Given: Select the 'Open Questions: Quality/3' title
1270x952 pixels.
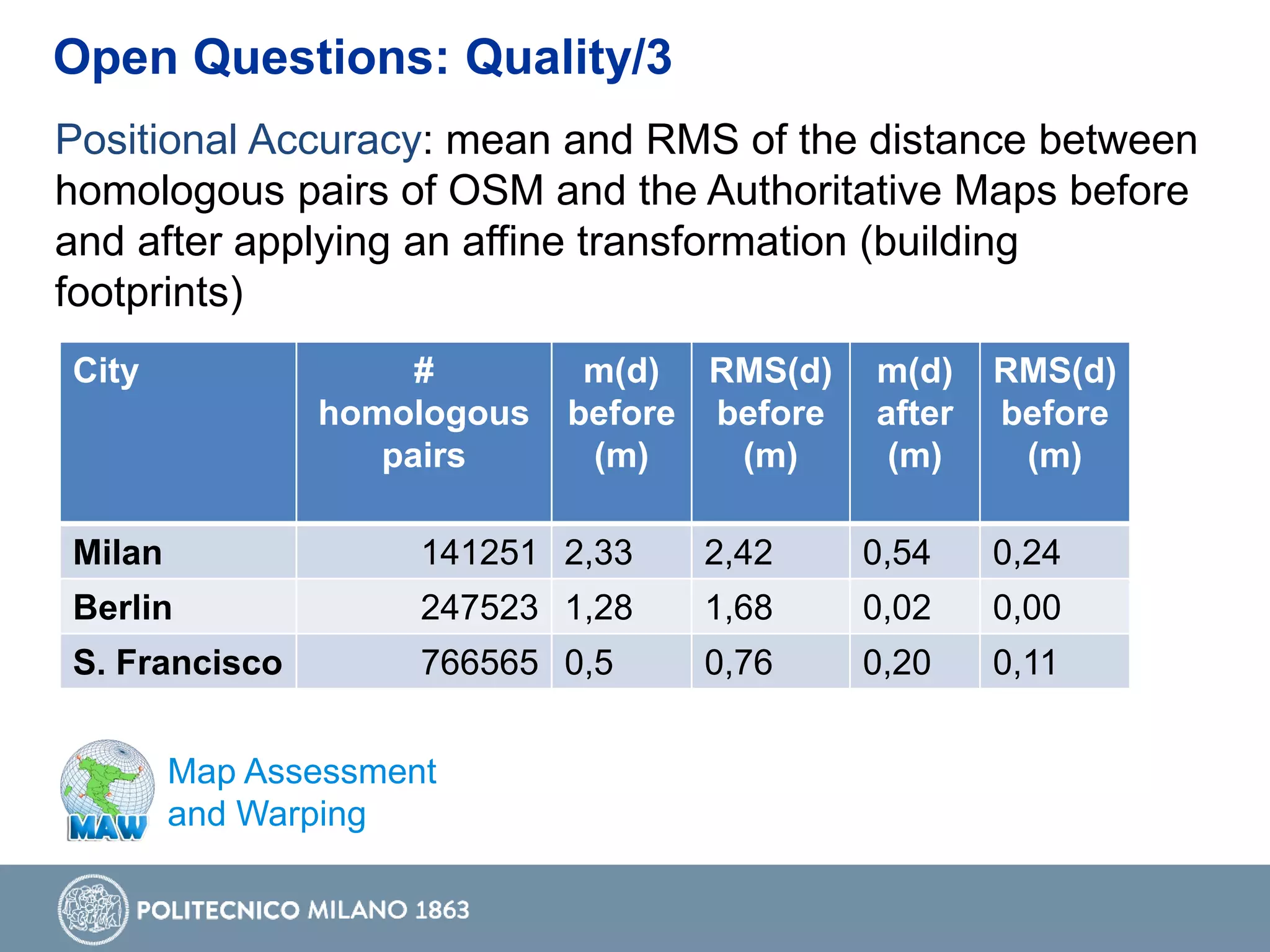Looking at the screenshot, I should (362, 57).
